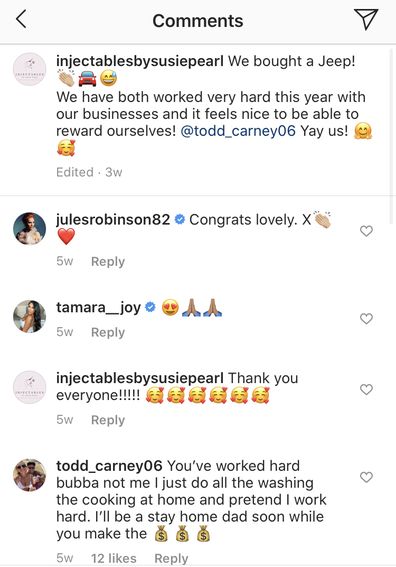Image resolution: width=396 pixels, height=567 pixels.
Task: Open the tamara__joy username link
Action: tap(98, 307)
